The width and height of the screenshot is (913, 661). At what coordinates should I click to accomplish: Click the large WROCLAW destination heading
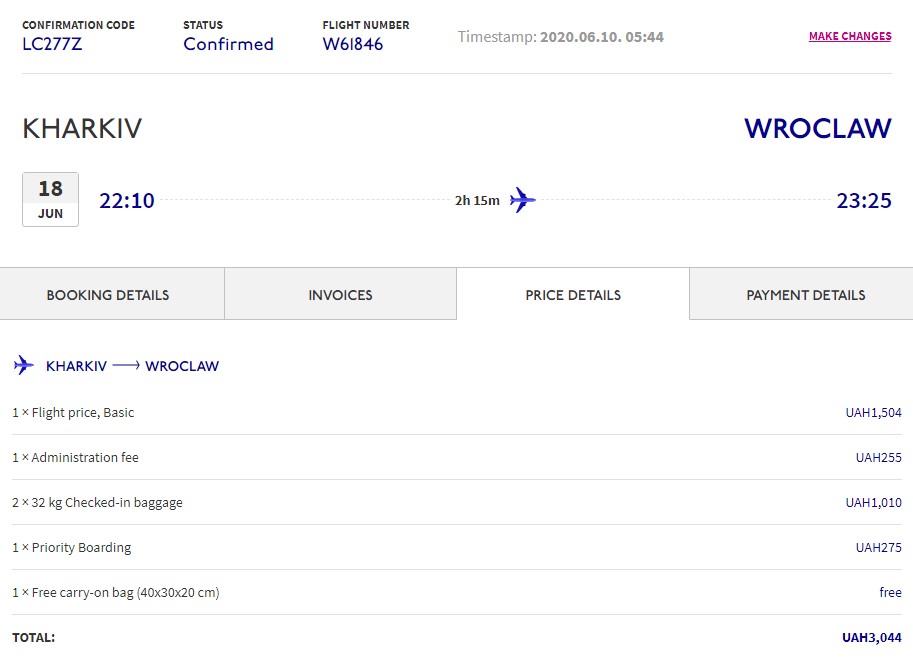point(817,129)
